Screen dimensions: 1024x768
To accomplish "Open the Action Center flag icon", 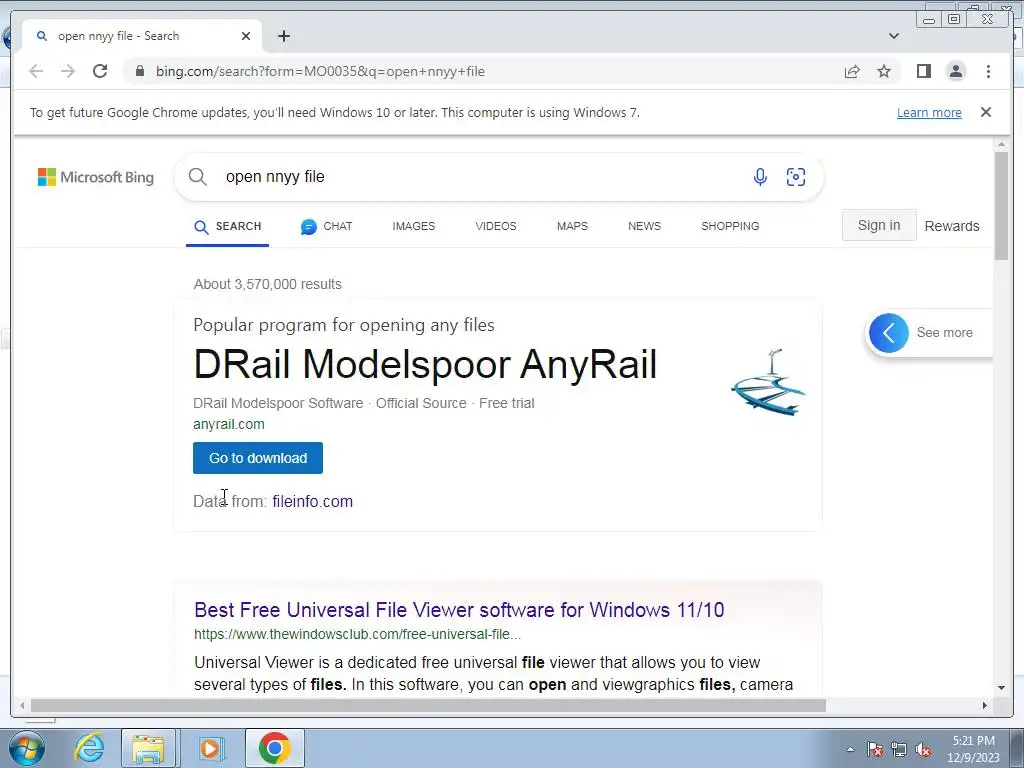I will coord(875,749).
